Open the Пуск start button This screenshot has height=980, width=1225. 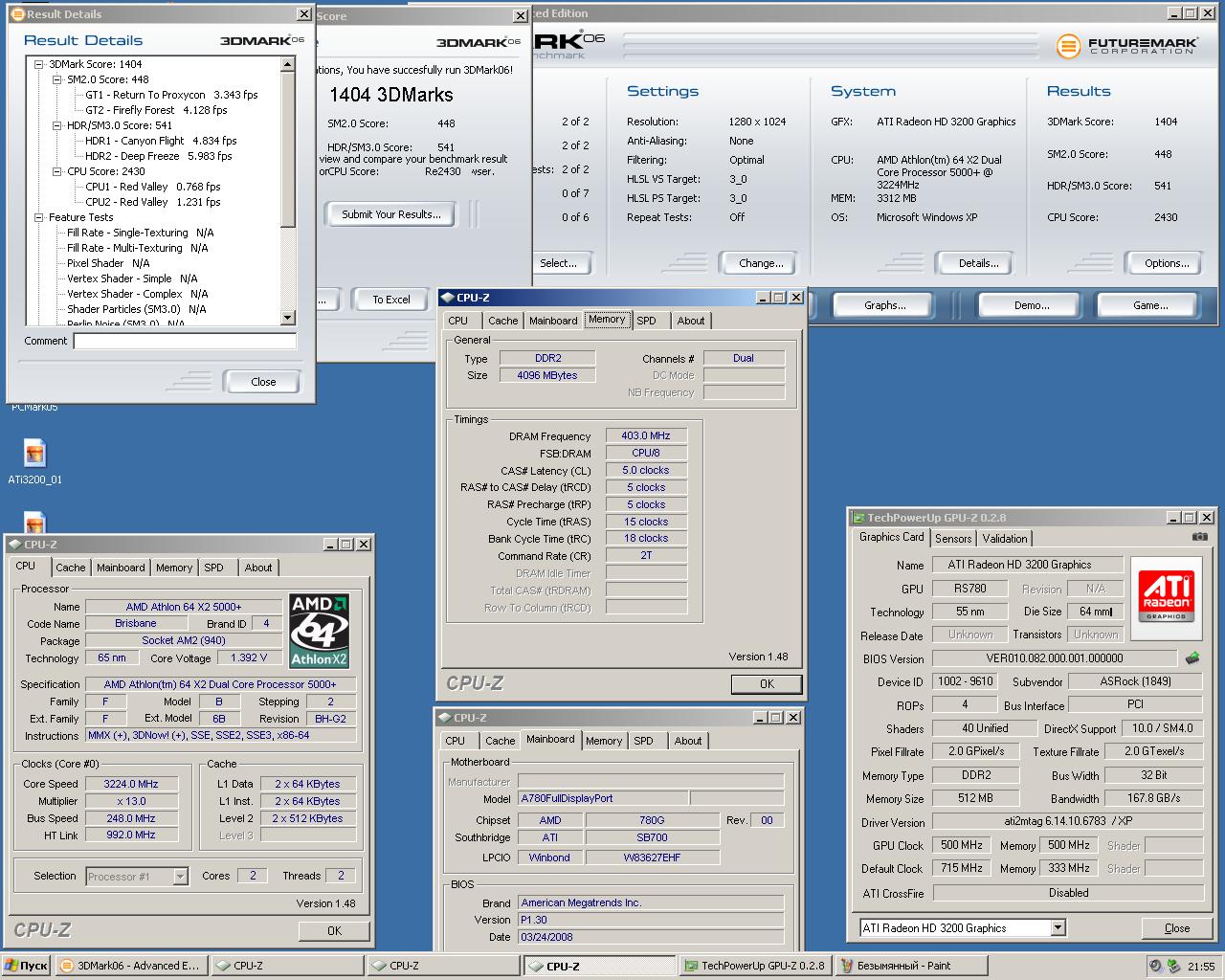pyautogui.click(x=25, y=966)
